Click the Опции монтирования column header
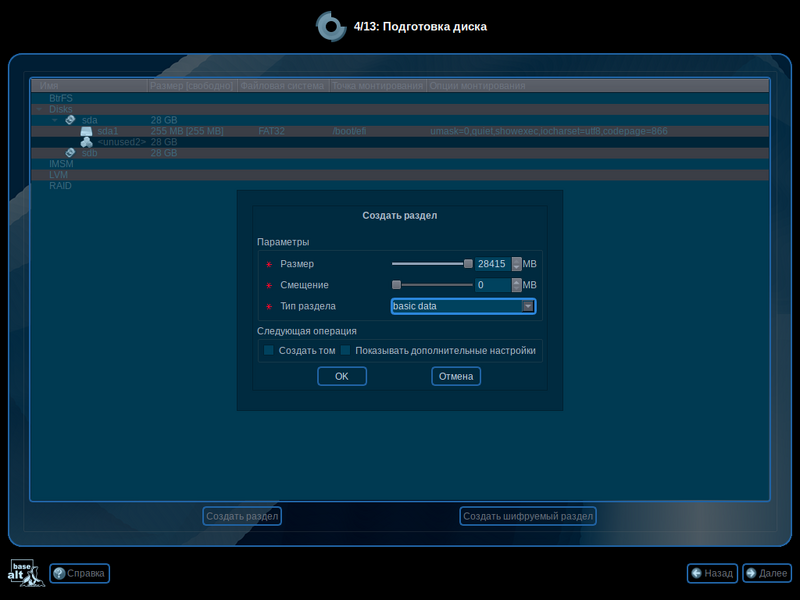The image size is (800, 600). tap(597, 86)
